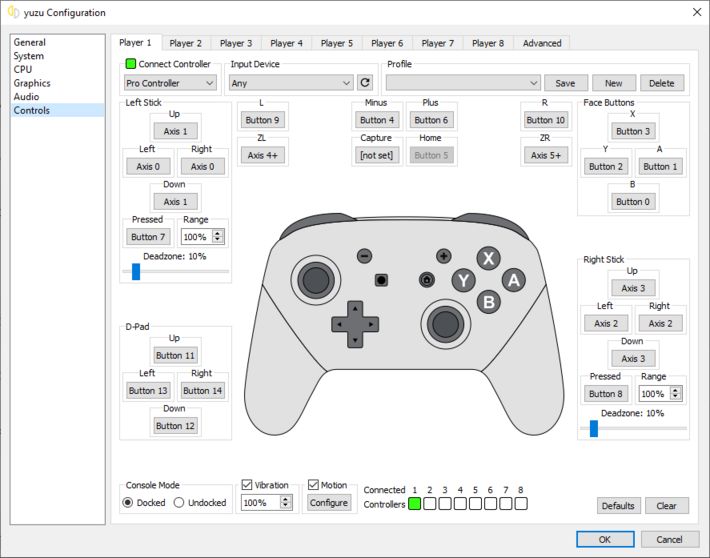Toggle connected controller 2 box
Image resolution: width=710 pixels, height=558 pixels.
tap(430, 503)
